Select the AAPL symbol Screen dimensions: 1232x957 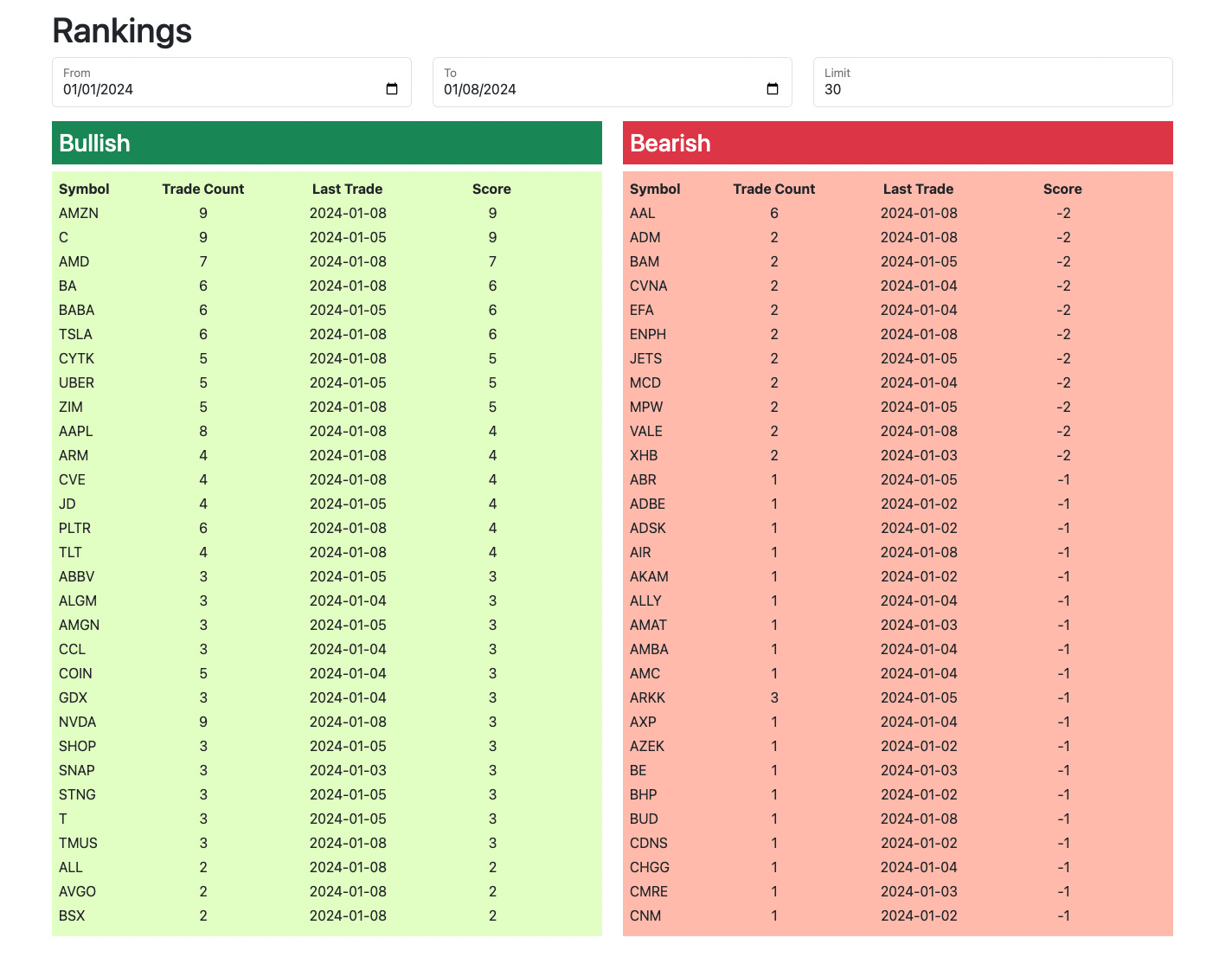[x=76, y=431]
